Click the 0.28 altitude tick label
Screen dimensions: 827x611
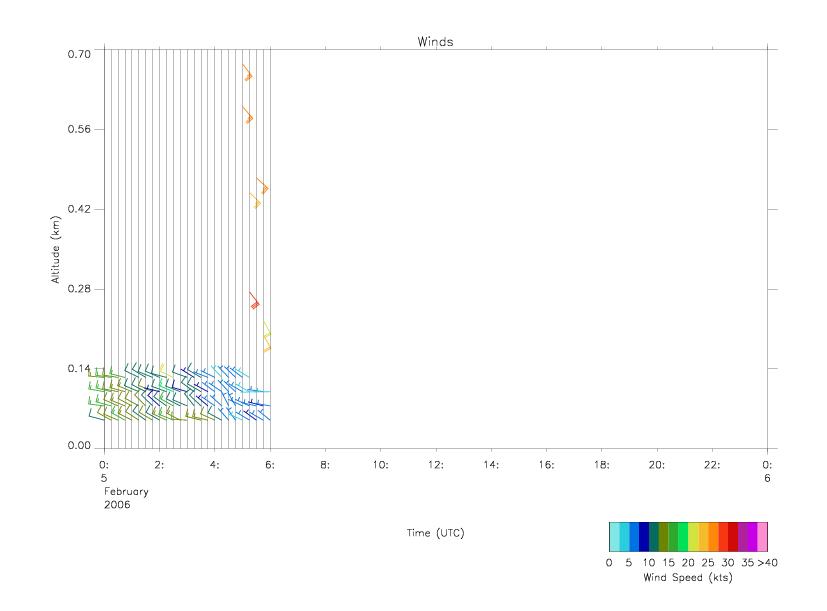click(x=79, y=289)
